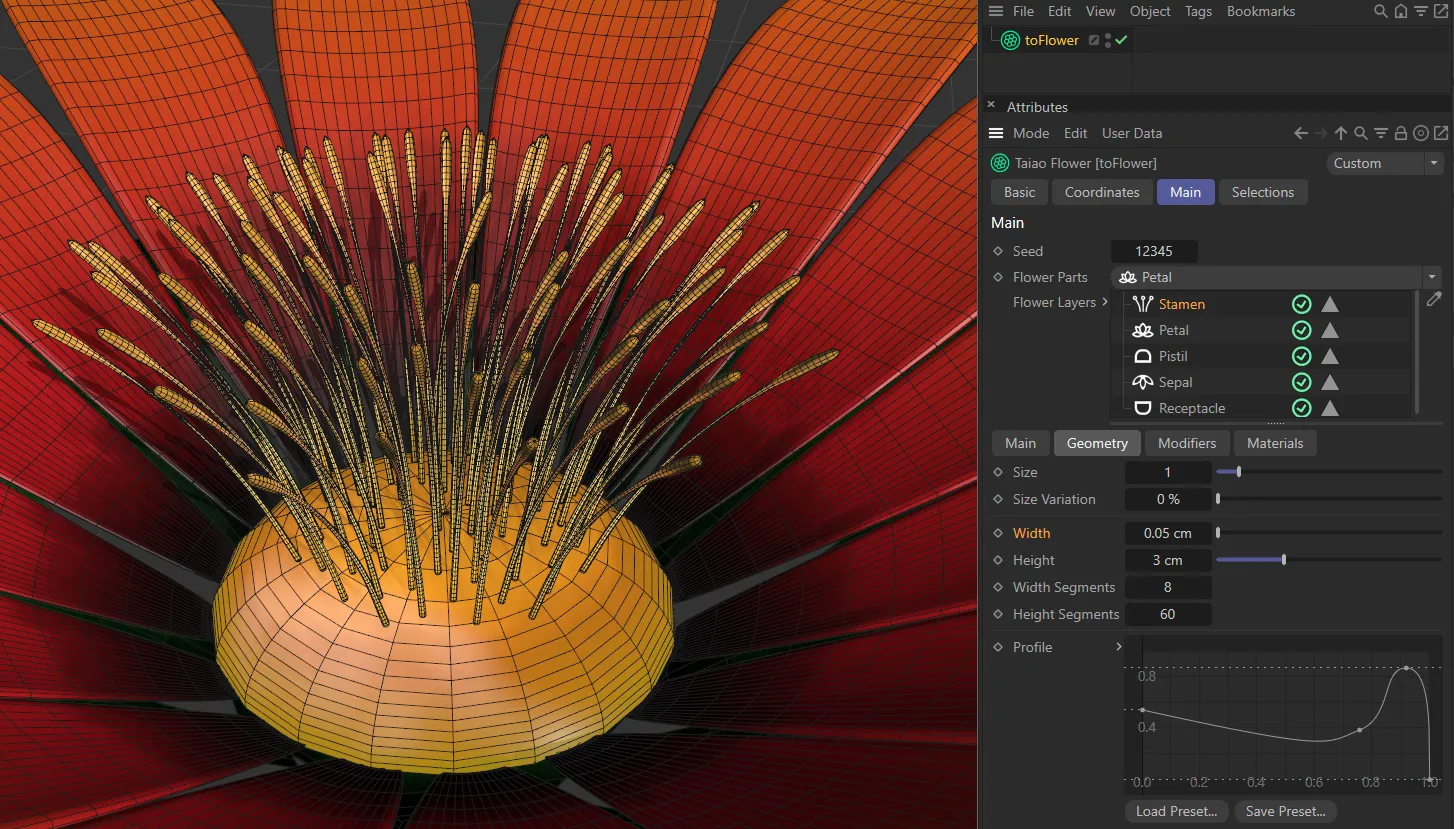Screen dimensions: 1454x829
Task: Click the filter icon next to the search
Action: [1380, 132]
